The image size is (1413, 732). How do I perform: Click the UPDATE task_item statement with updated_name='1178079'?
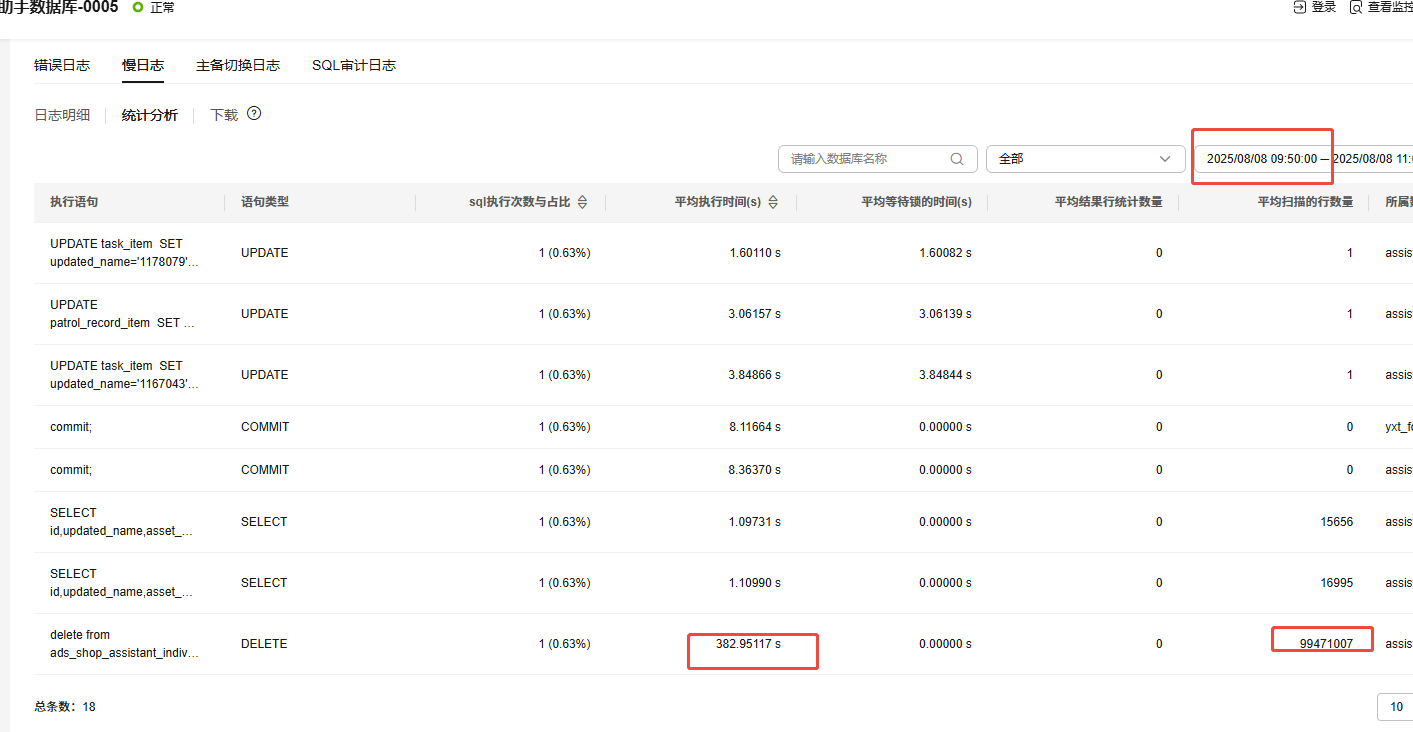click(x=125, y=253)
